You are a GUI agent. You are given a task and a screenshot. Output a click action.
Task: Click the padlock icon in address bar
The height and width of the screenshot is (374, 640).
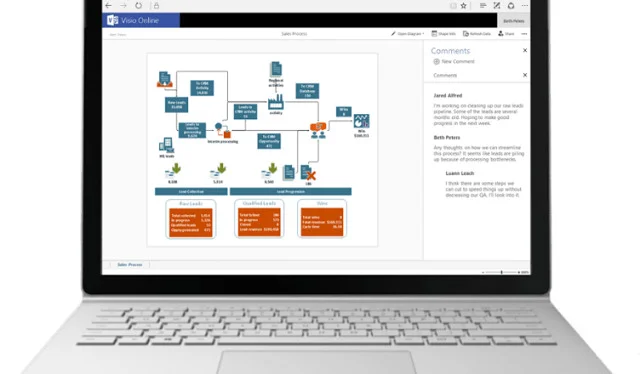[x=156, y=5]
